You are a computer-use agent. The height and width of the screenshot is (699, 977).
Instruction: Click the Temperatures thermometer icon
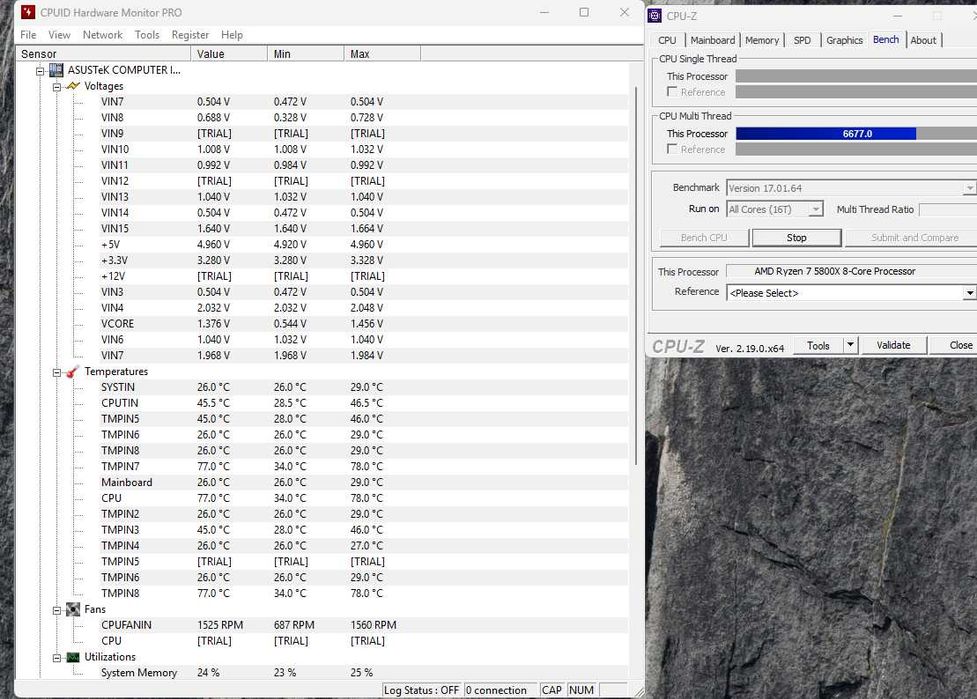coord(73,372)
